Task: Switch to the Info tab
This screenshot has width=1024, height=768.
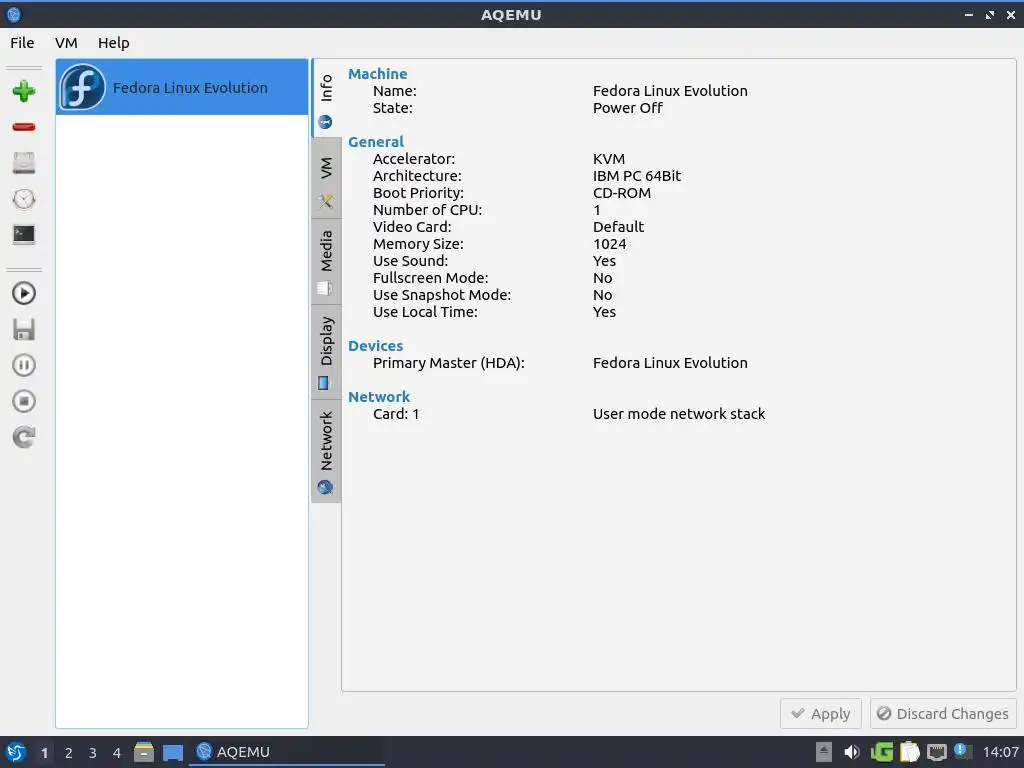Action: click(x=326, y=99)
